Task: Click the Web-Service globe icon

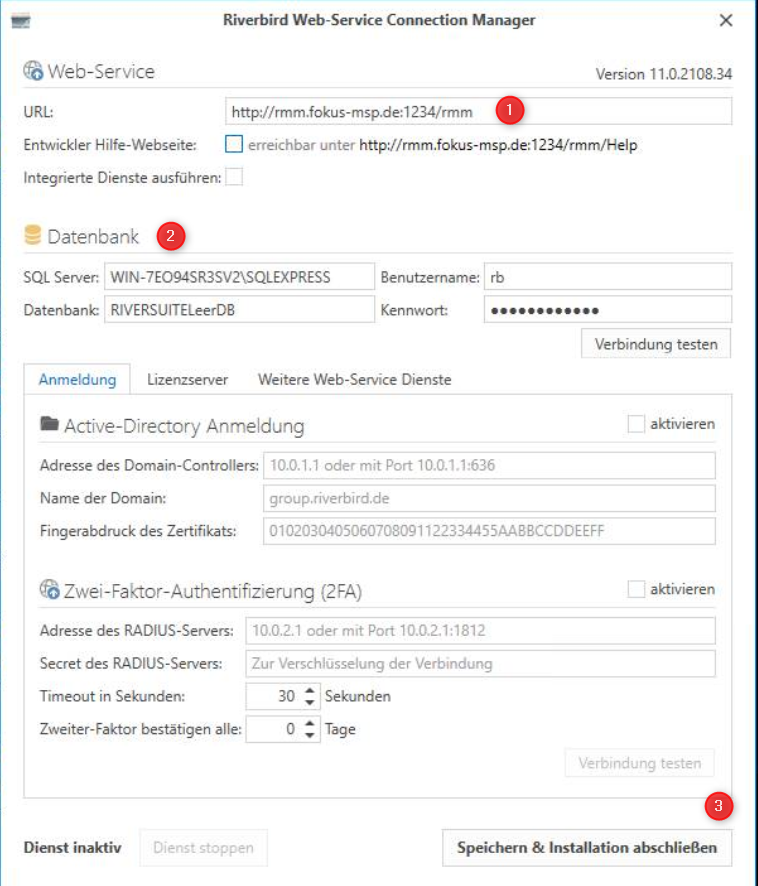Action: point(33,71)
